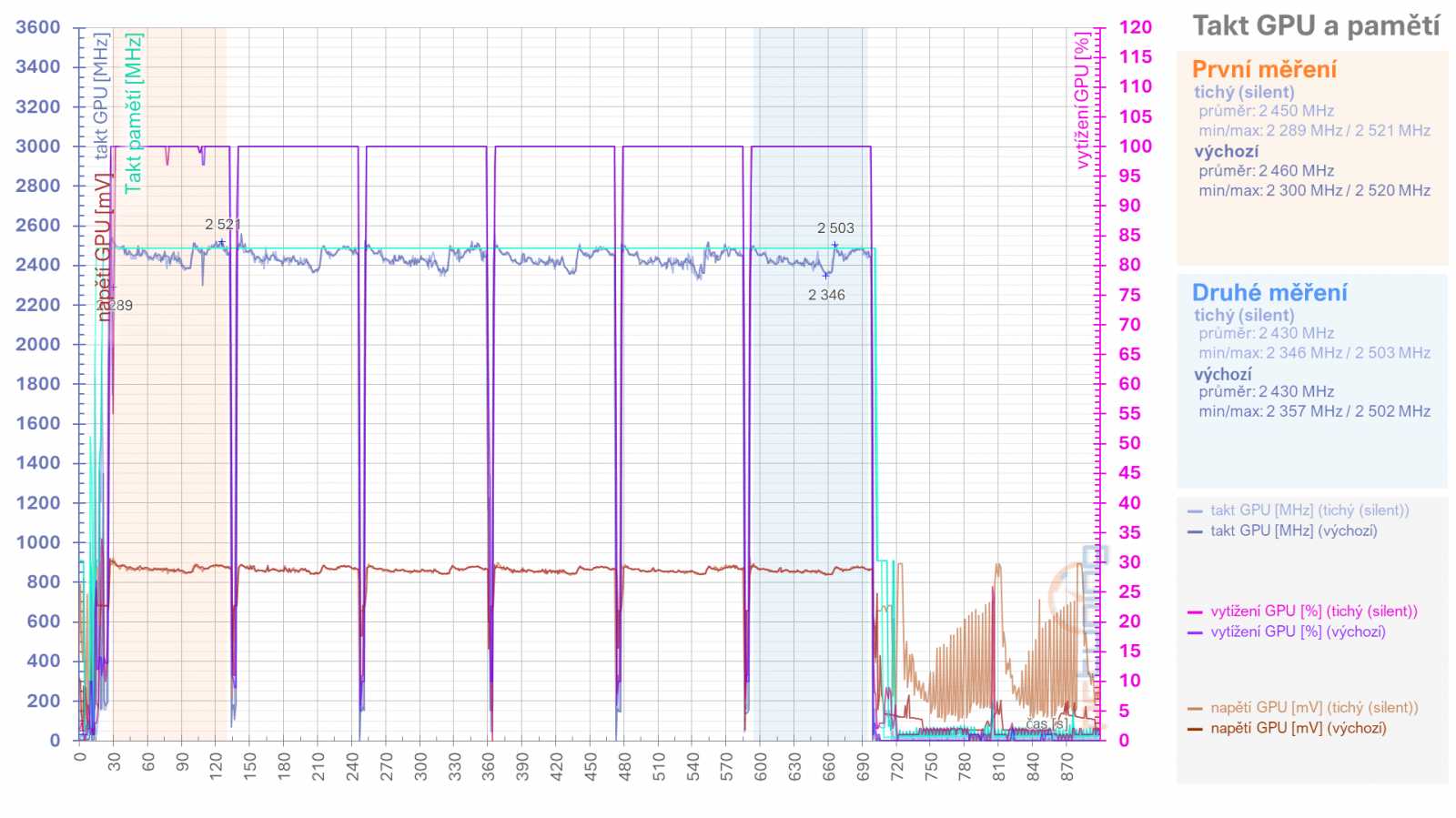This screenshot has height=818, width=1456.
Task: Click the data label '2 346' on chart
Action: (826, 295)
